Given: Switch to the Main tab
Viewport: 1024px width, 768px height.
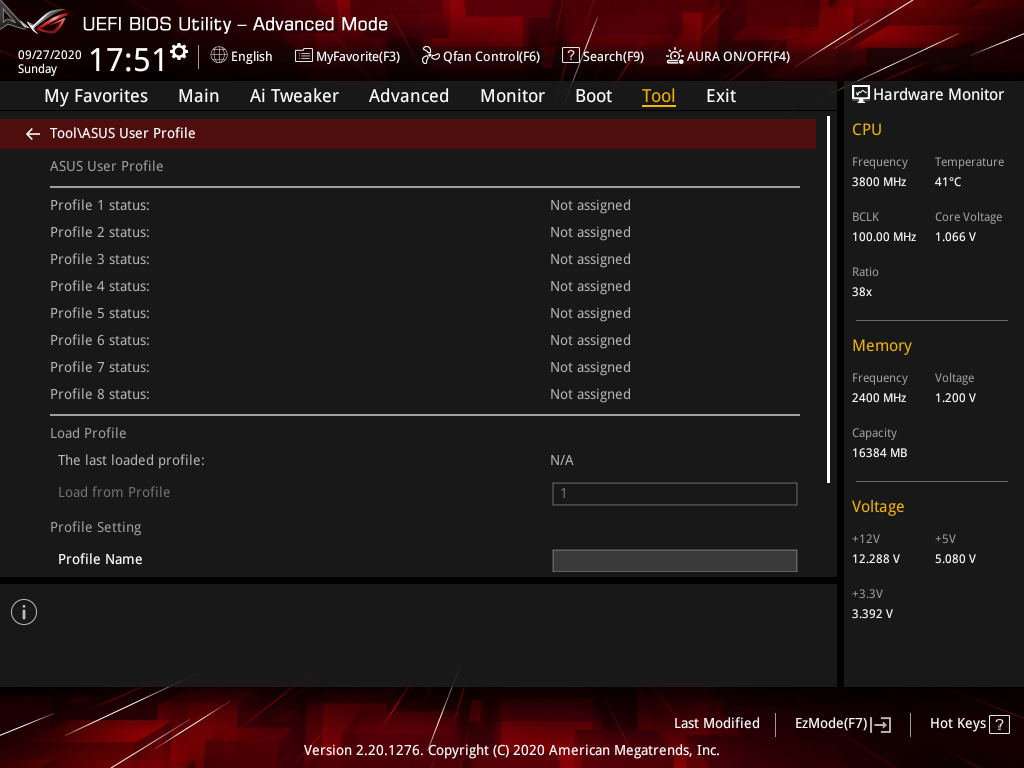Looking at the screenshot, I should tap(199, 96).
